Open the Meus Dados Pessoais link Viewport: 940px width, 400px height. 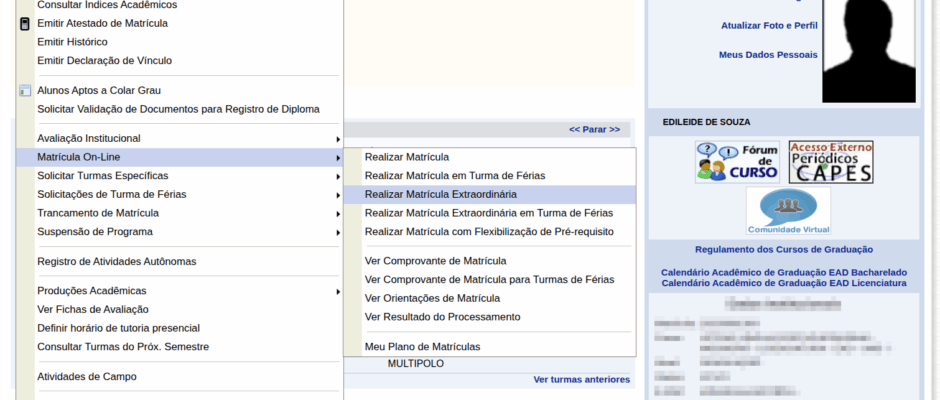pos(767,55)
